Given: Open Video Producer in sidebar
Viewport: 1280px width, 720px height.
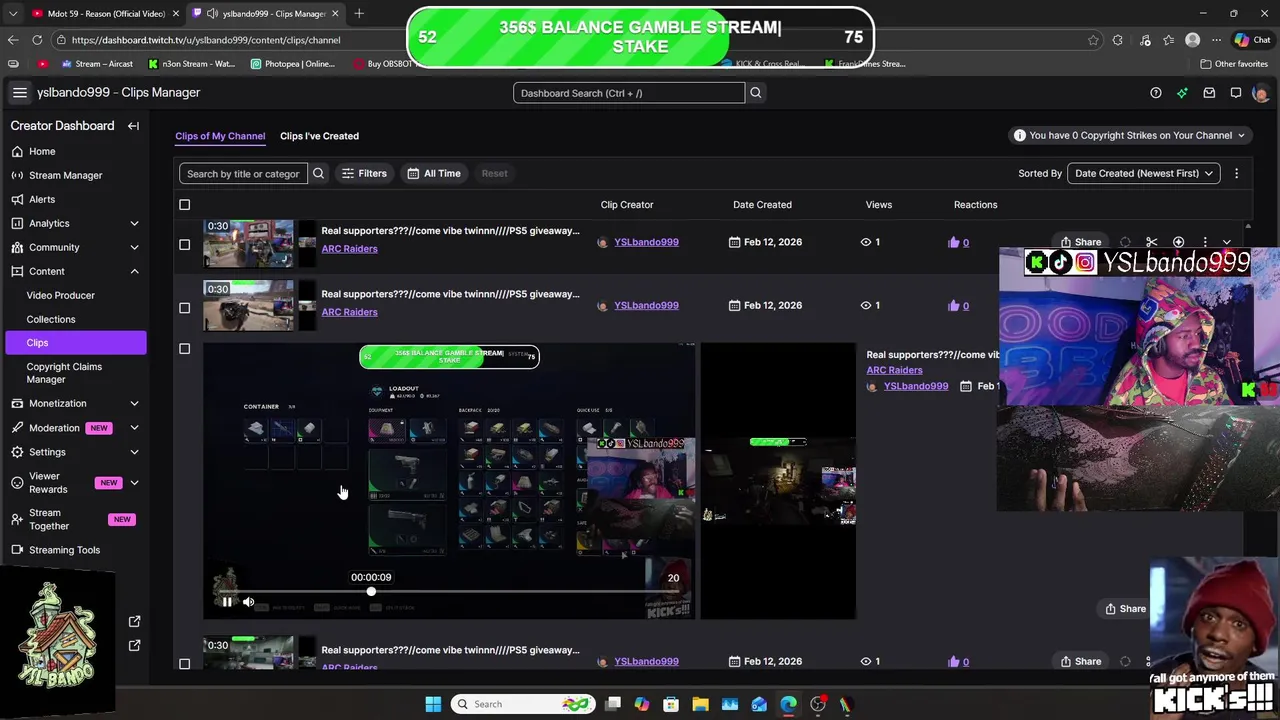Looking at the screenshot, I should [61, 295].
